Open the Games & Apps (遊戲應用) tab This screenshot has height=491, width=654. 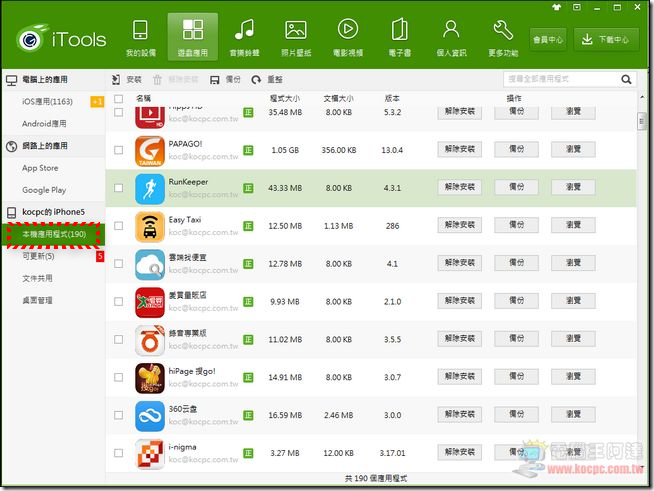tap(193, 38)
